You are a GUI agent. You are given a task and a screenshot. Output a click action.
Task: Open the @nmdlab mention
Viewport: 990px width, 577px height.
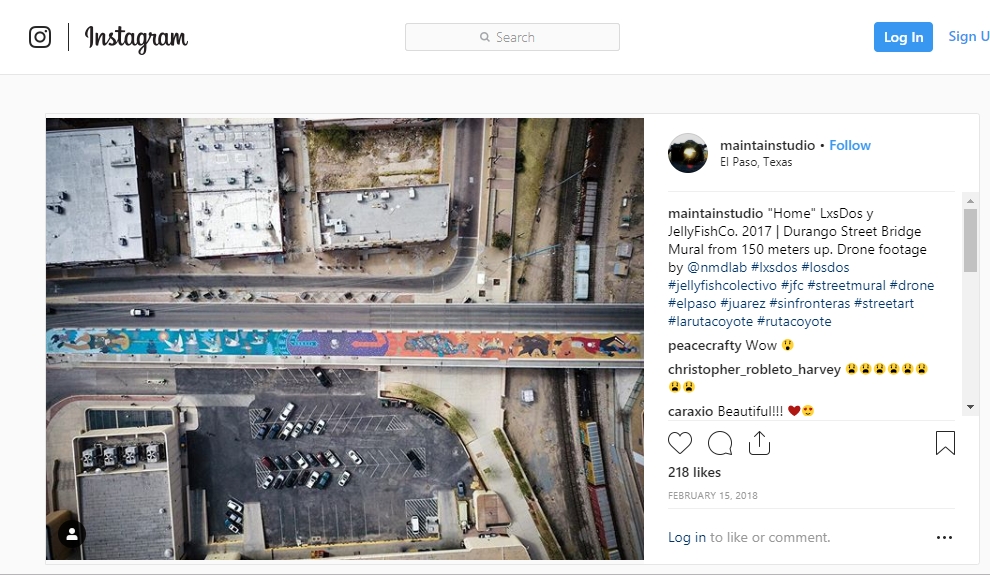point(717,267)
